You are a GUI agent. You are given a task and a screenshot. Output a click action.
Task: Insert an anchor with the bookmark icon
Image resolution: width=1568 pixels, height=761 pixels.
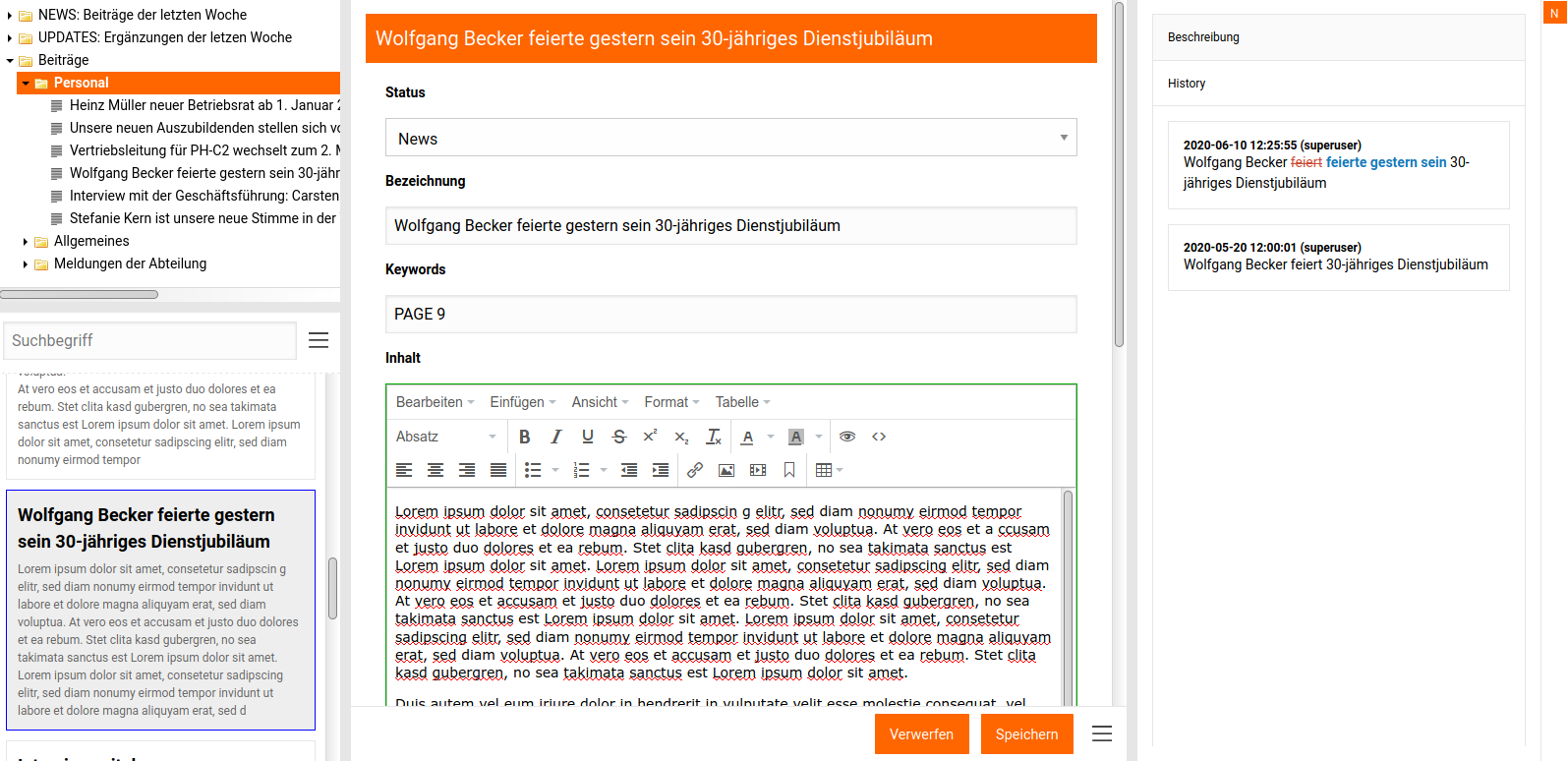point(789,470)
